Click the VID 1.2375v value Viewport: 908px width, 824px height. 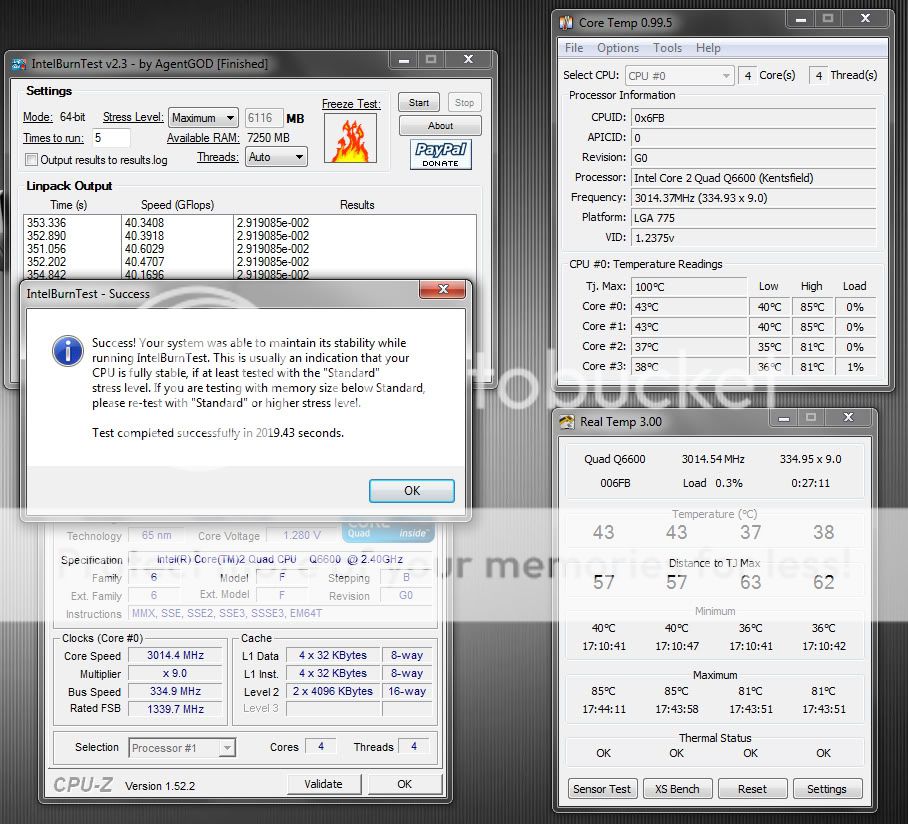(753, 237)
